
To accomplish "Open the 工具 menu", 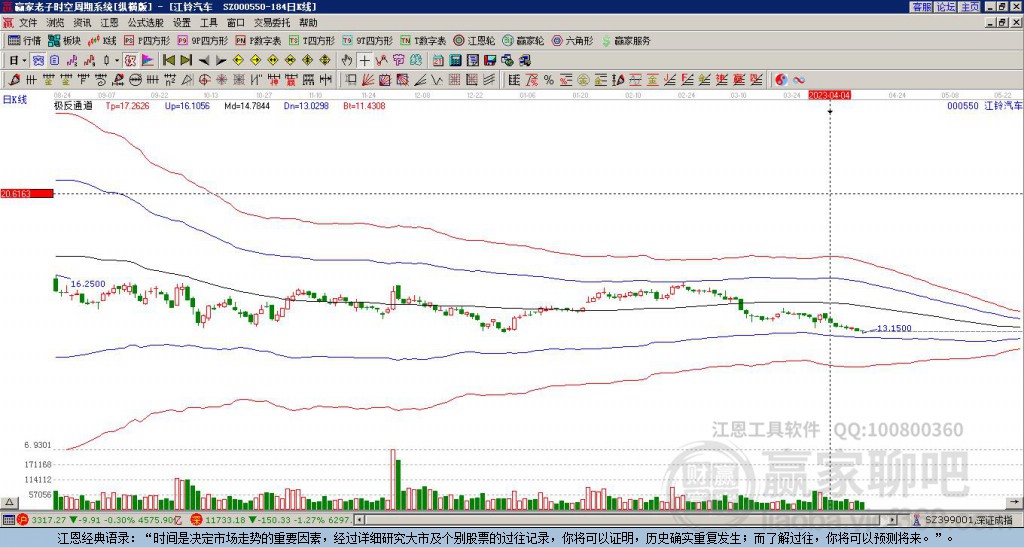I will [x=209, y=23].
